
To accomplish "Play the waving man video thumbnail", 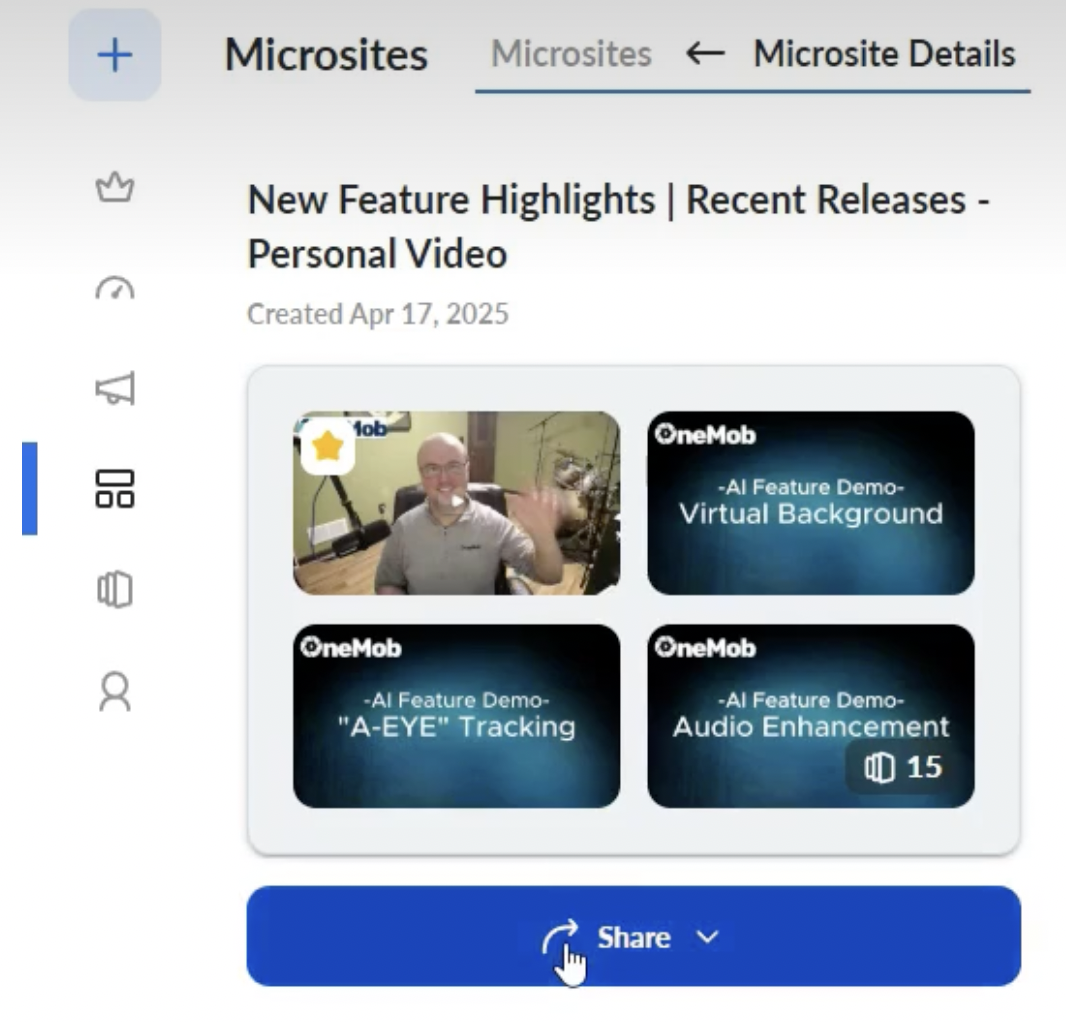I will point(456,503).
